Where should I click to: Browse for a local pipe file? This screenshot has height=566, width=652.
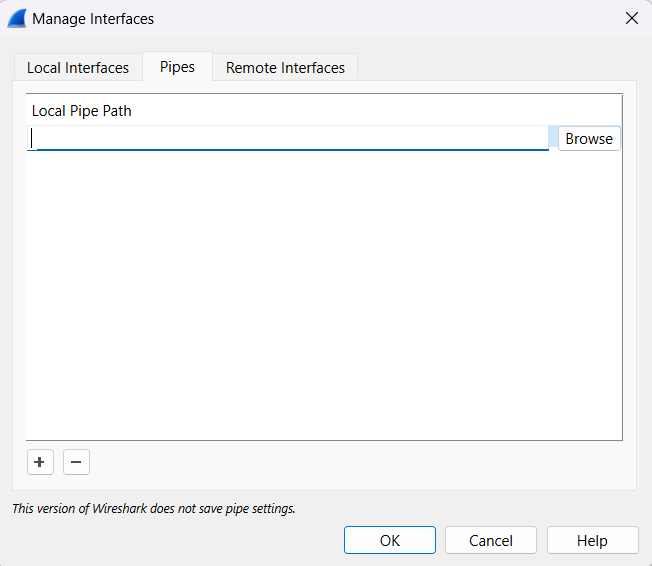pos(588,139)
